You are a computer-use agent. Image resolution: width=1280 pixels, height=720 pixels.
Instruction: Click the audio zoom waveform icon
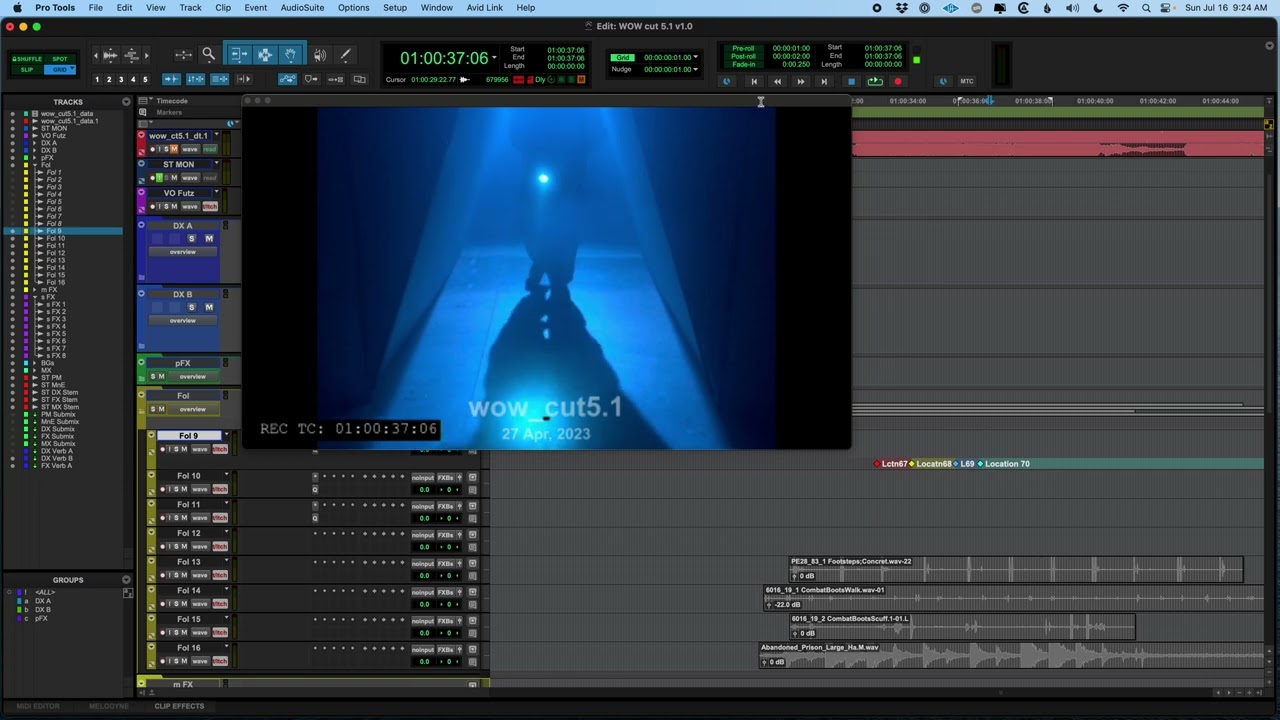[110, 55]
